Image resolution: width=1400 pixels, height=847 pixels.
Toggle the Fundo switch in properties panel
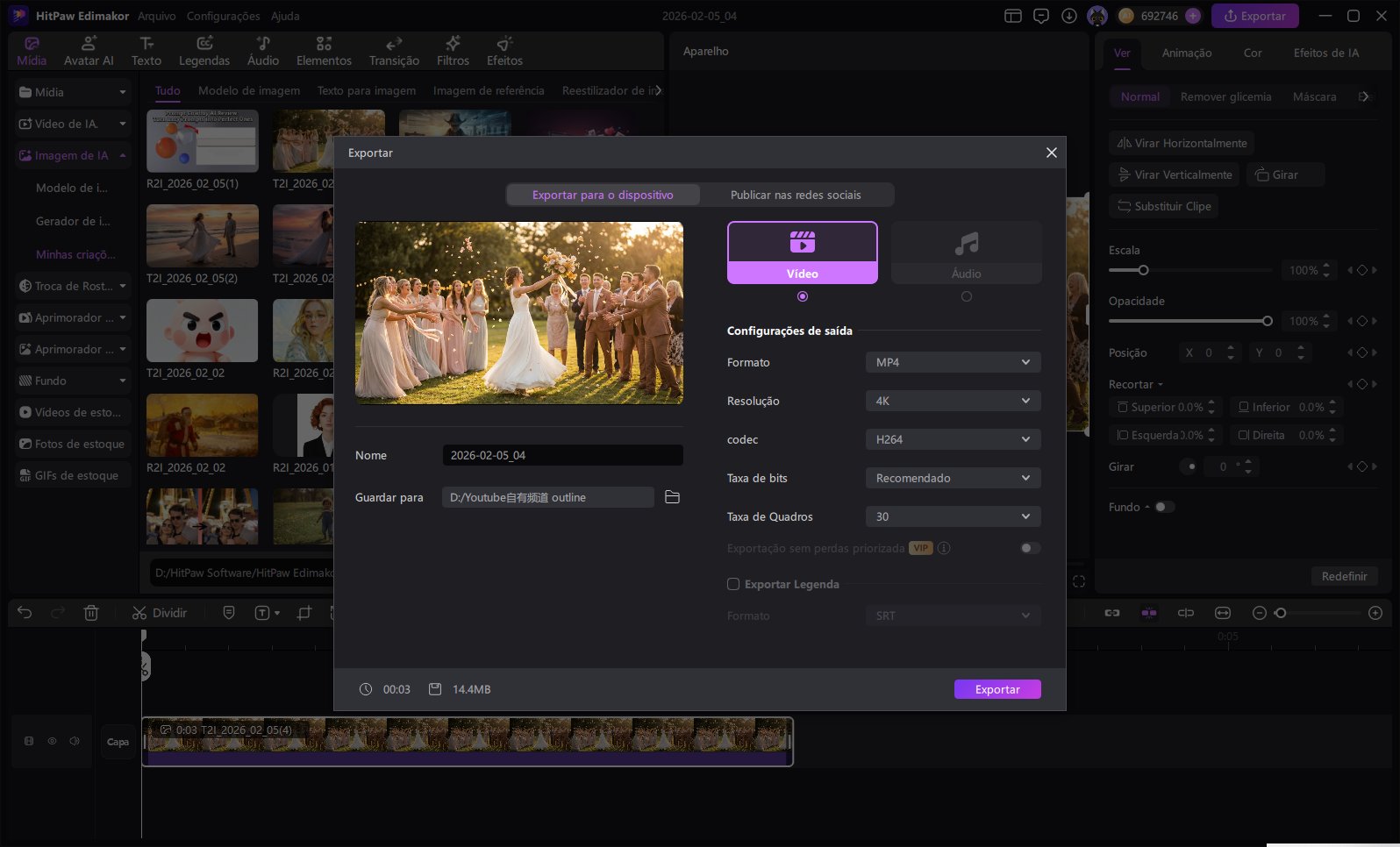(x=1164, y=507)
